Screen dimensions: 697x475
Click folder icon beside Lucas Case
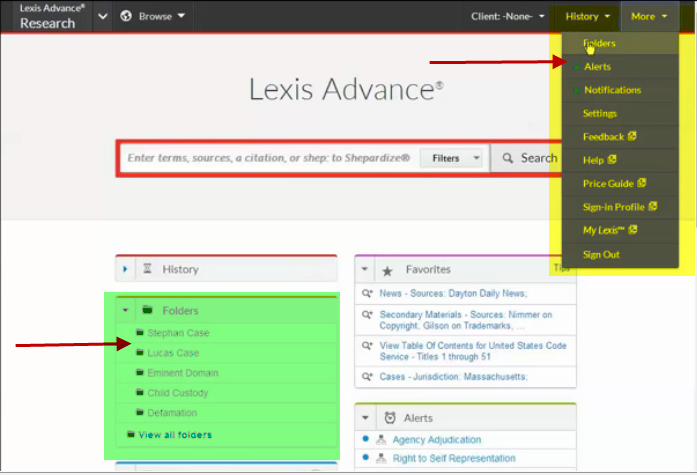tap(140, 352)
